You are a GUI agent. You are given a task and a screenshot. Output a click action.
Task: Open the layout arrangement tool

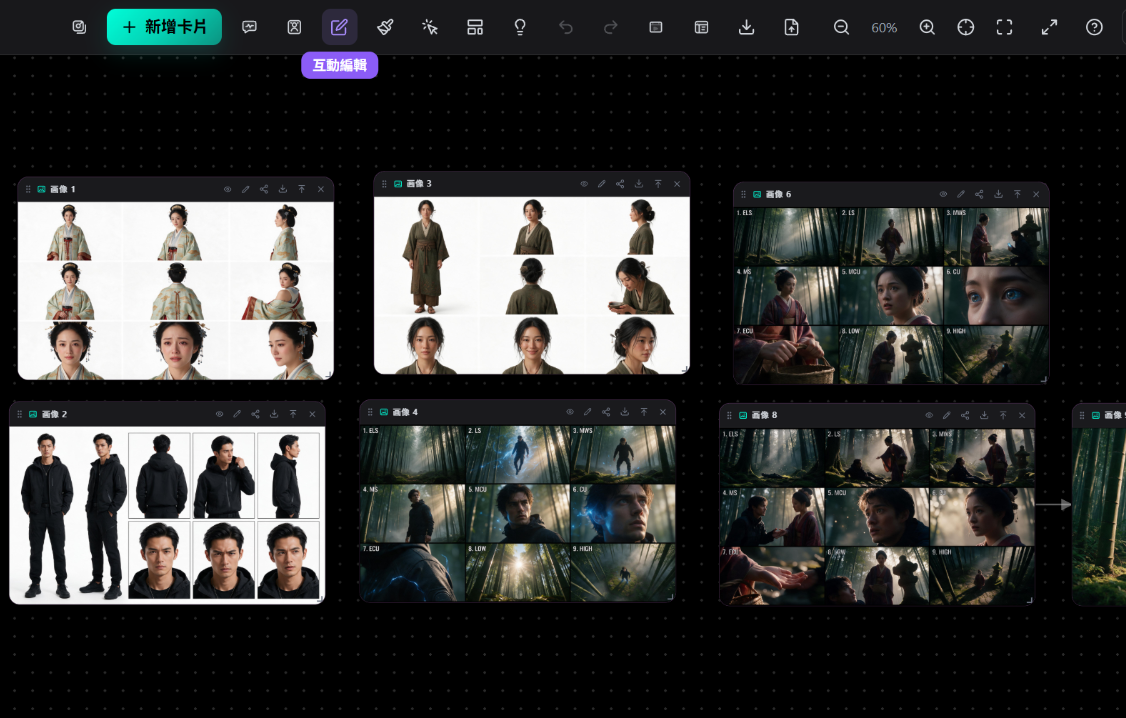475,27
